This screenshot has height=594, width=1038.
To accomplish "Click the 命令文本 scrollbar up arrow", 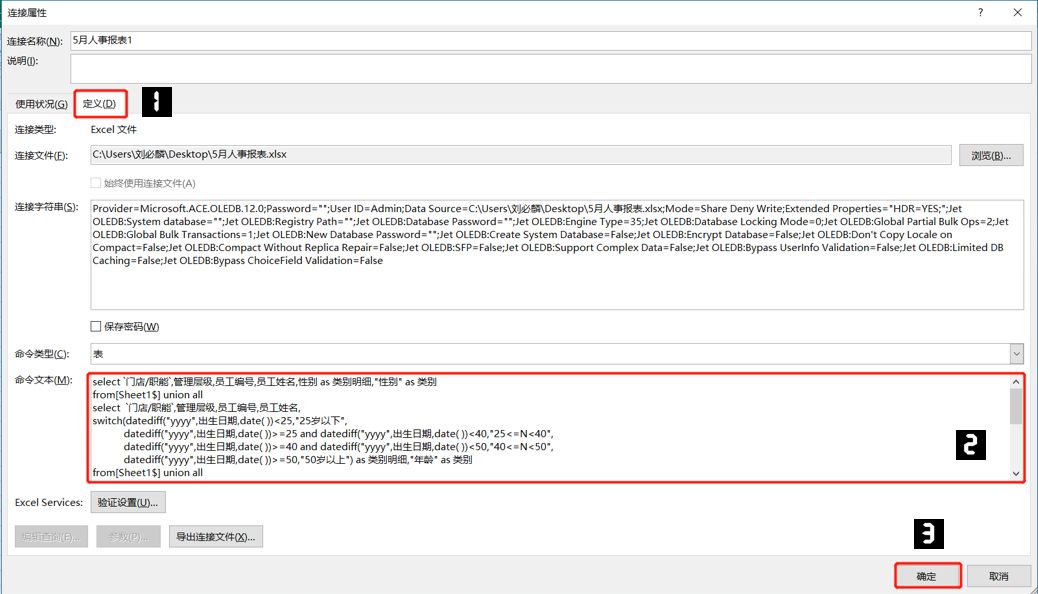I will (x=1015, y=381).
